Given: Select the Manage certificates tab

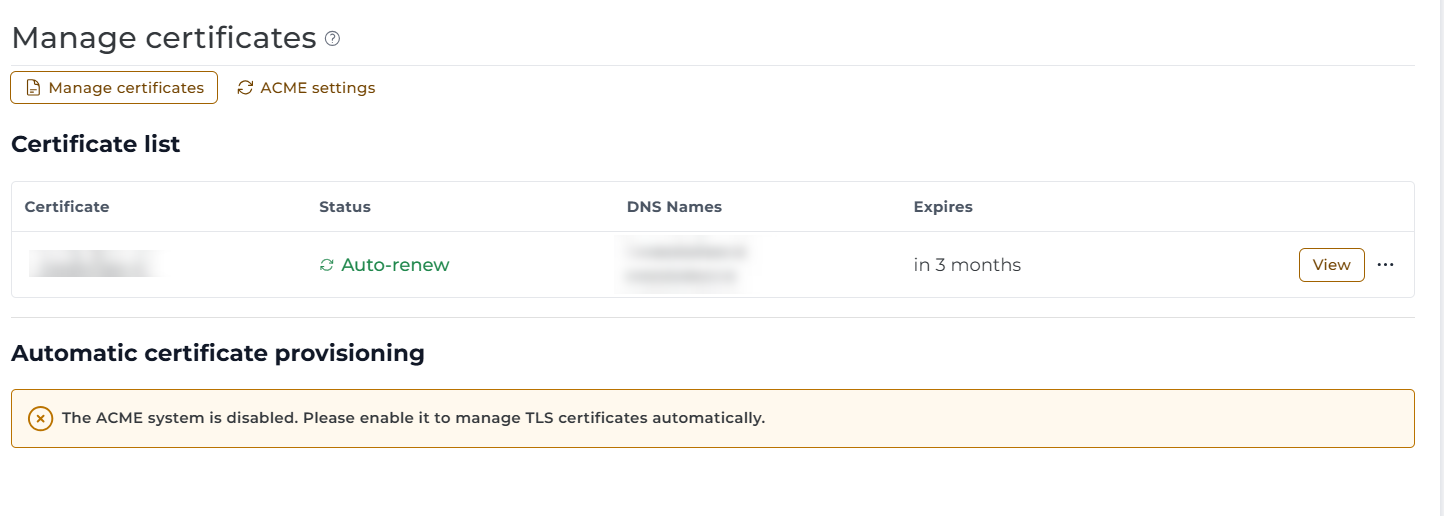Looking at the screenshot, I should pos(114,88).
